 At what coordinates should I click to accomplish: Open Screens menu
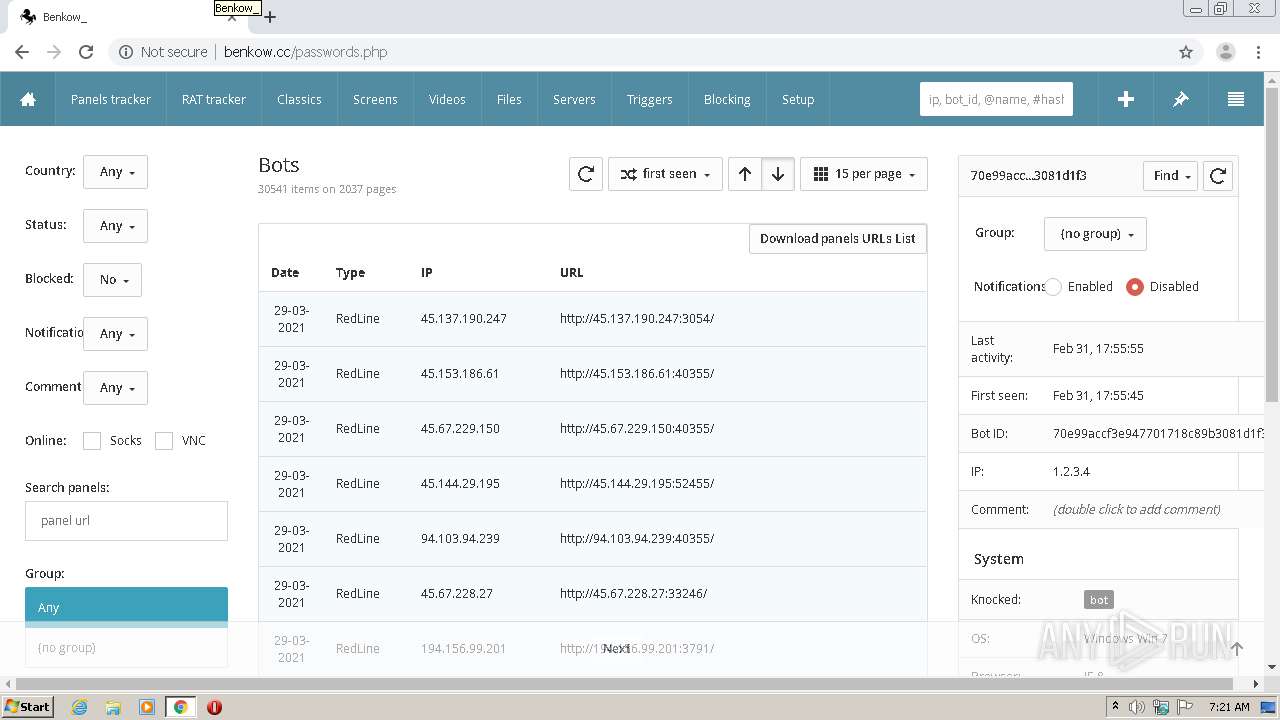point(375,99)
